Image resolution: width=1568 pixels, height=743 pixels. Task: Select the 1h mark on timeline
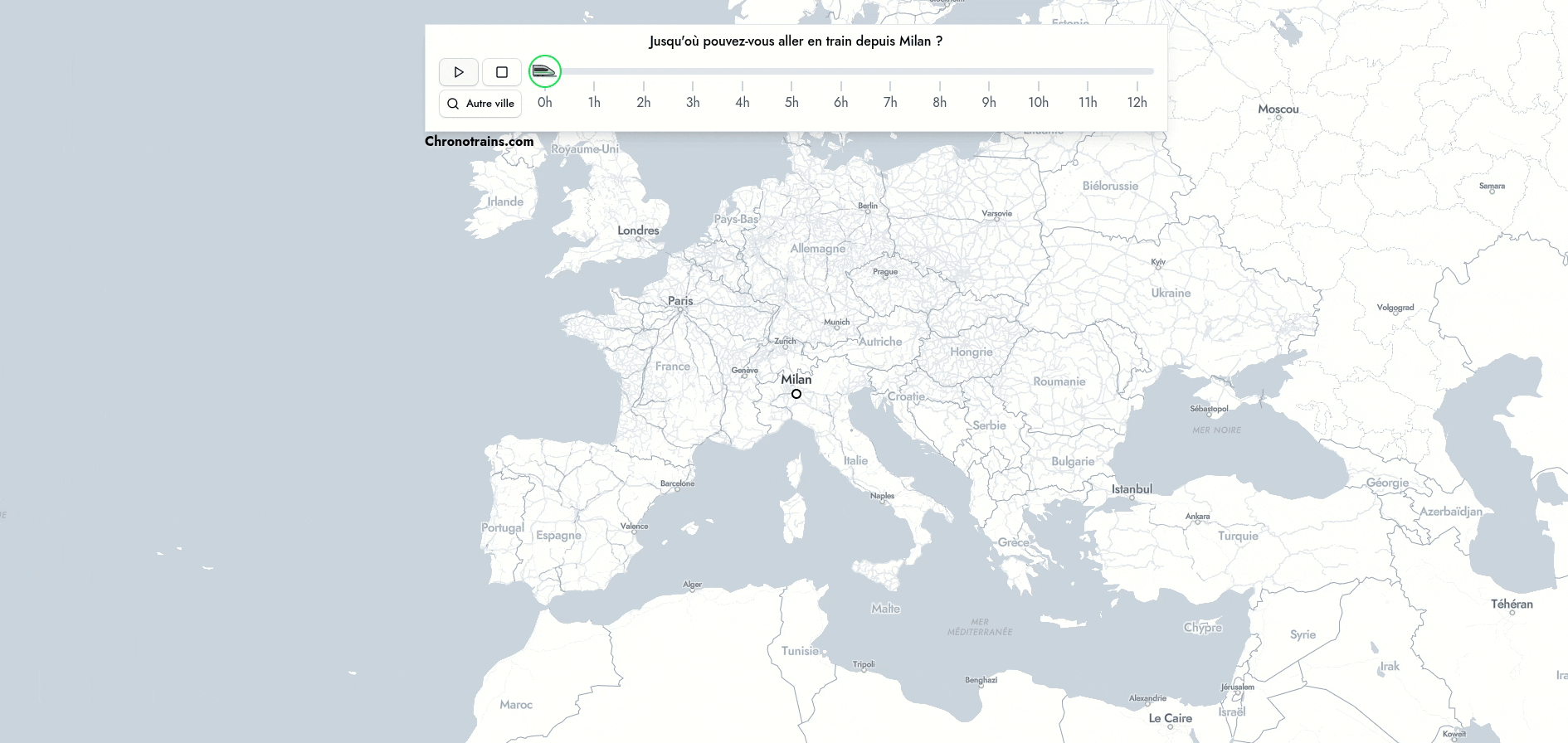pyautogui.click(x=594, y=101)
